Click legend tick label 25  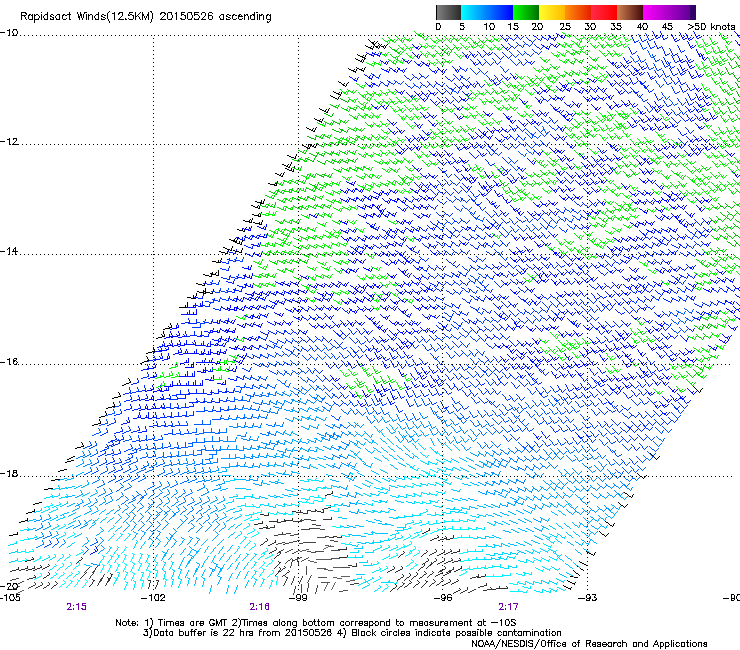pyautogui.click(x=565, y=27)
